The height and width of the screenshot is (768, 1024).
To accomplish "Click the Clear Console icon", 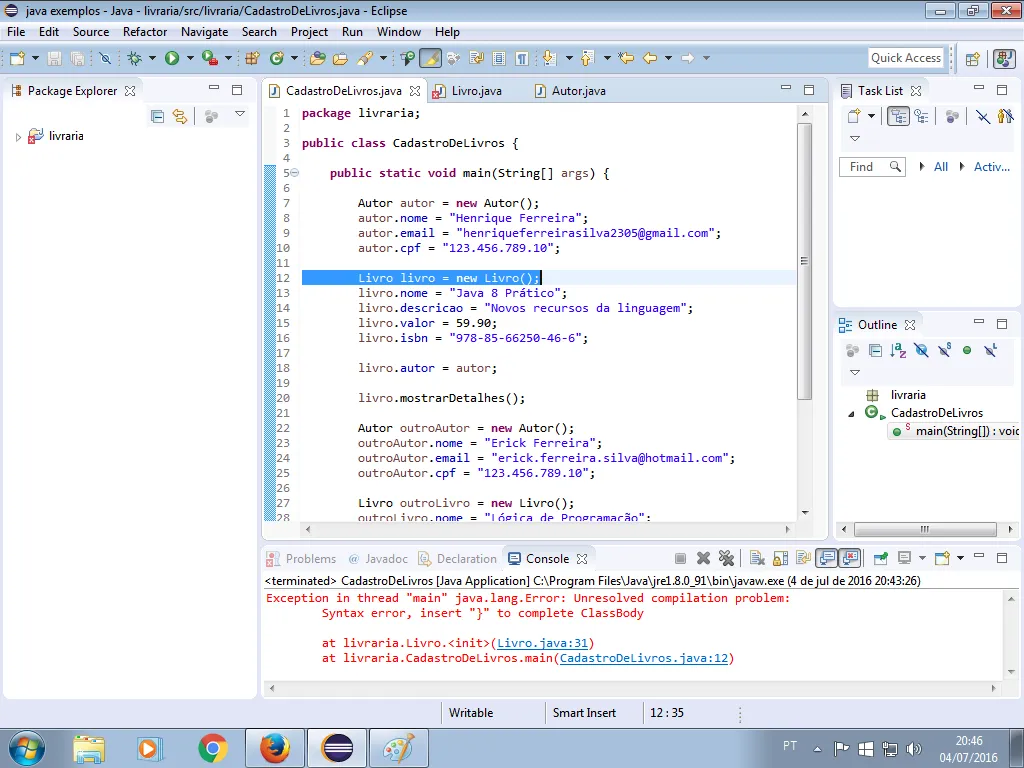I will coord(757,558).
